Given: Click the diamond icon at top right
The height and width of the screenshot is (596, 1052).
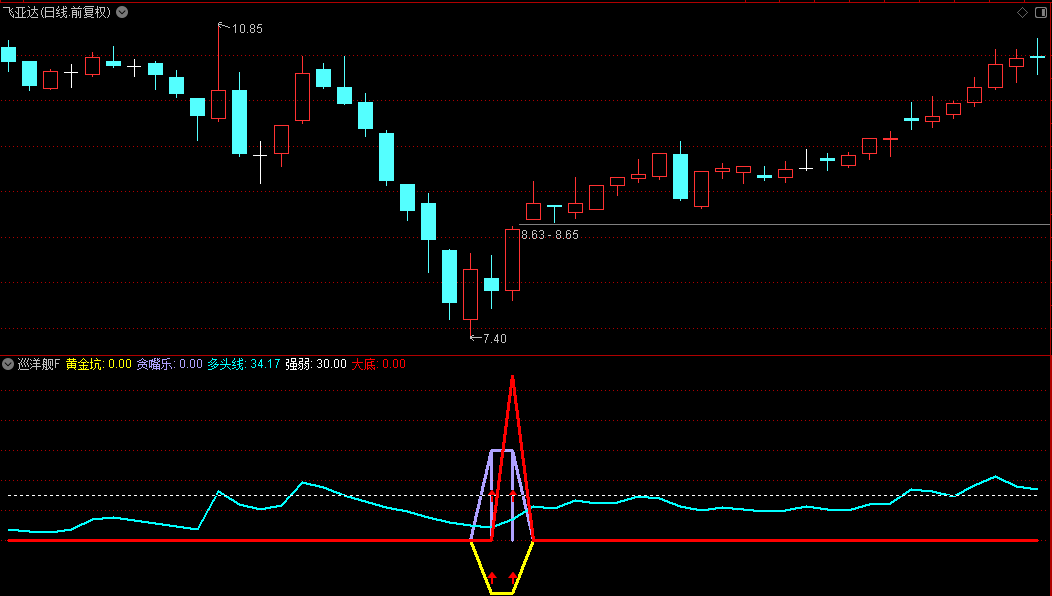Looking at the screenshot, I should pos(1022,12).
